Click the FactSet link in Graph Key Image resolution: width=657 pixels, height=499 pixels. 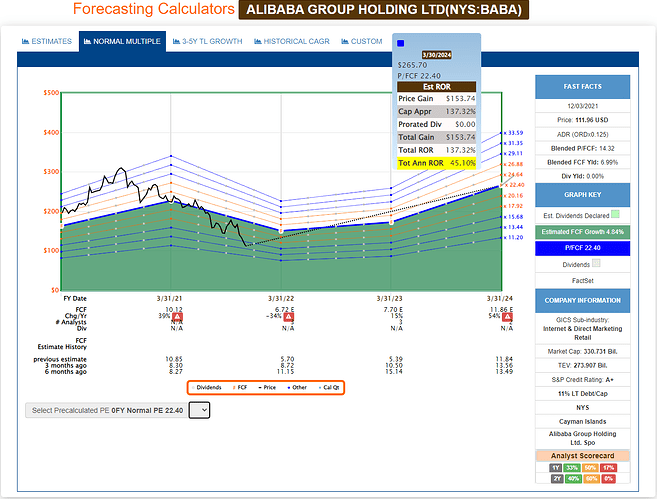click(582, 281)
